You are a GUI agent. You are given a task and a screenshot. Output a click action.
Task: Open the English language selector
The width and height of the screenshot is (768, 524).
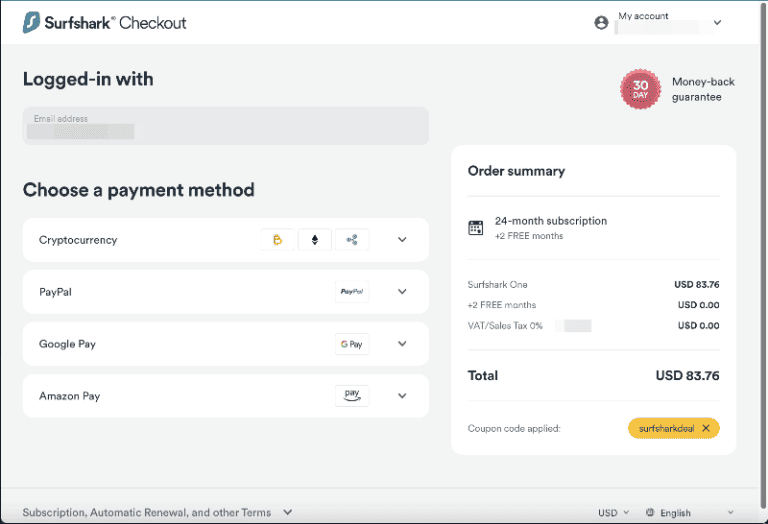[x=690, y=513]
